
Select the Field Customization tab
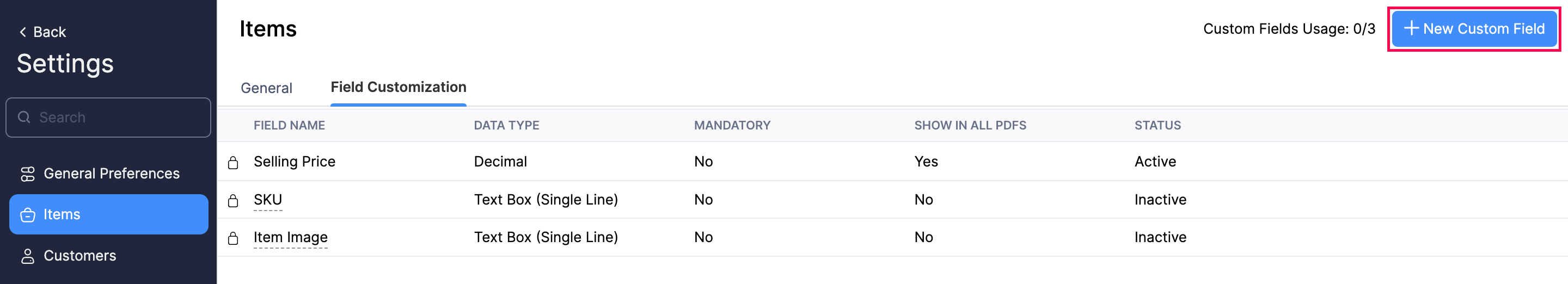click(x=398, y=88)
